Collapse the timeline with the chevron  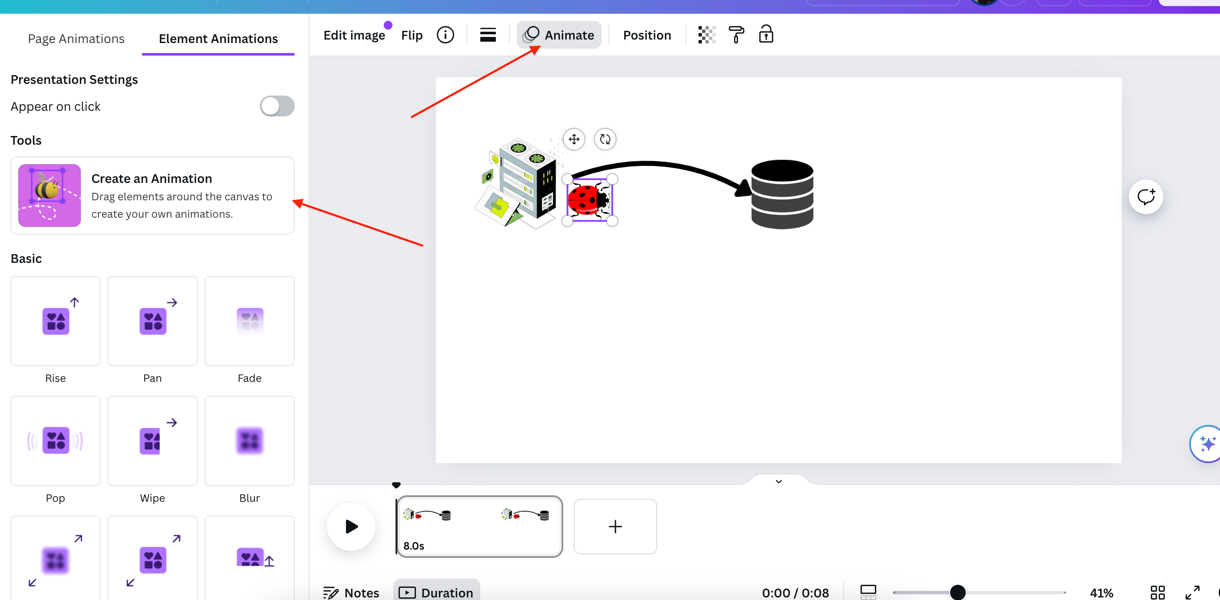pos(779,481)
